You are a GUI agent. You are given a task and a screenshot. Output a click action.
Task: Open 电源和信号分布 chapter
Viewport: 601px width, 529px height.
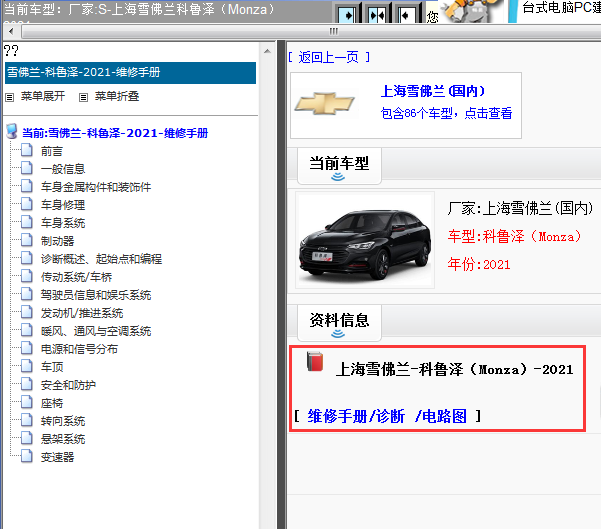[x=79, y=349]
